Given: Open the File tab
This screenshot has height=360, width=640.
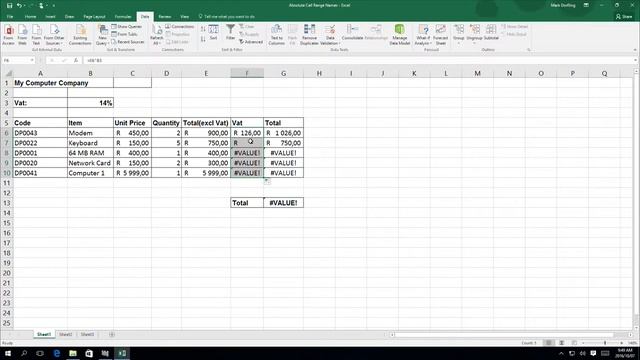Looking at the screenshot, I should (10, 17).
